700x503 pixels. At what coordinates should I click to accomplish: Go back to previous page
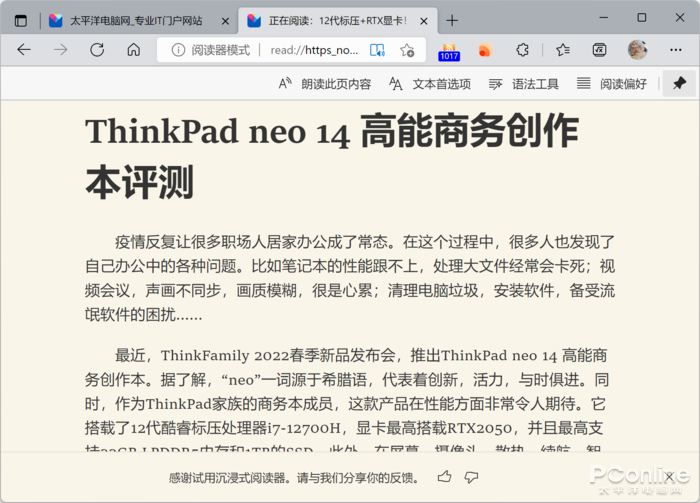[24, 50]
